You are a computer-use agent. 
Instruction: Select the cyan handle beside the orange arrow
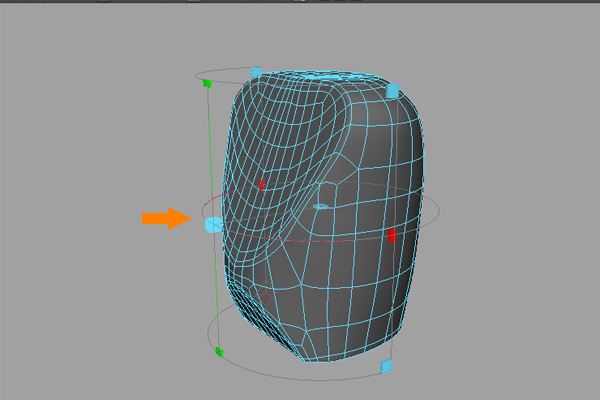click(x=212, y=227)
